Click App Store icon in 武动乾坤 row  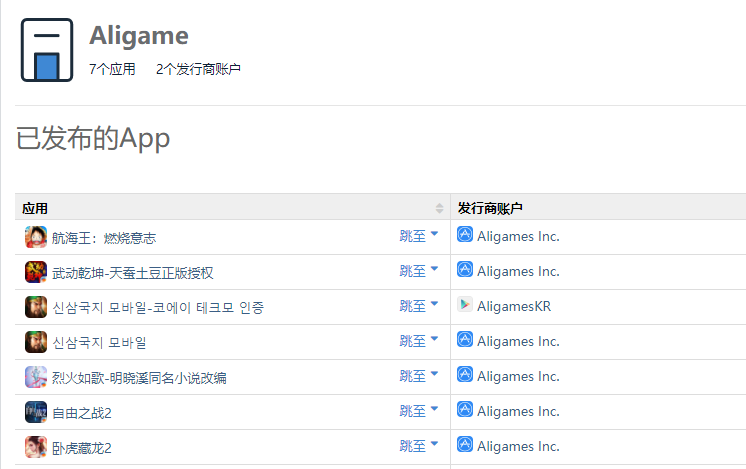(x=465, y=269)
